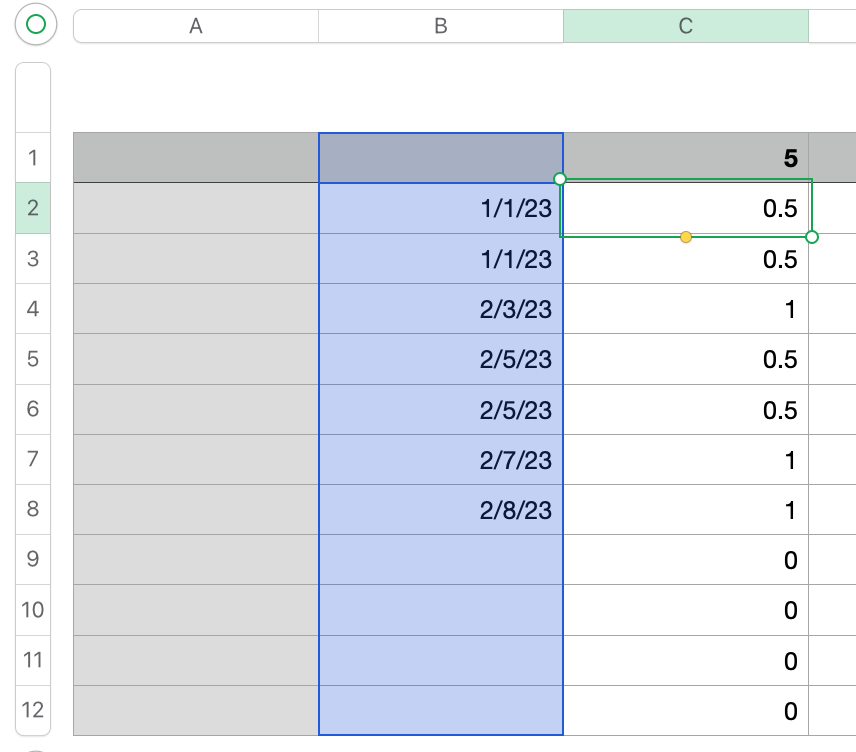
Task: Select column A header
Action: 196,27
